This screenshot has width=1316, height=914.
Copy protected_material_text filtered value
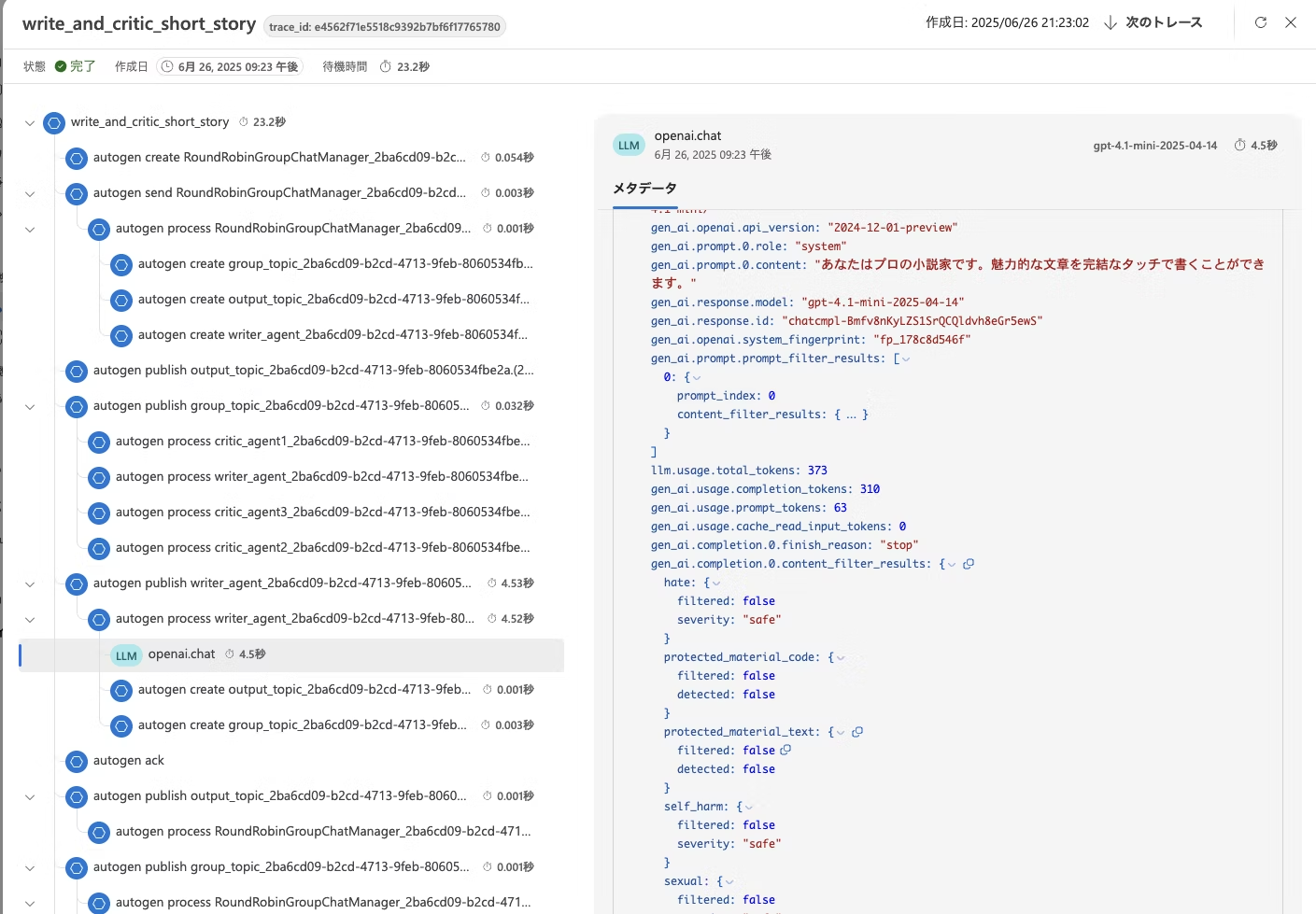coord(785,750)
